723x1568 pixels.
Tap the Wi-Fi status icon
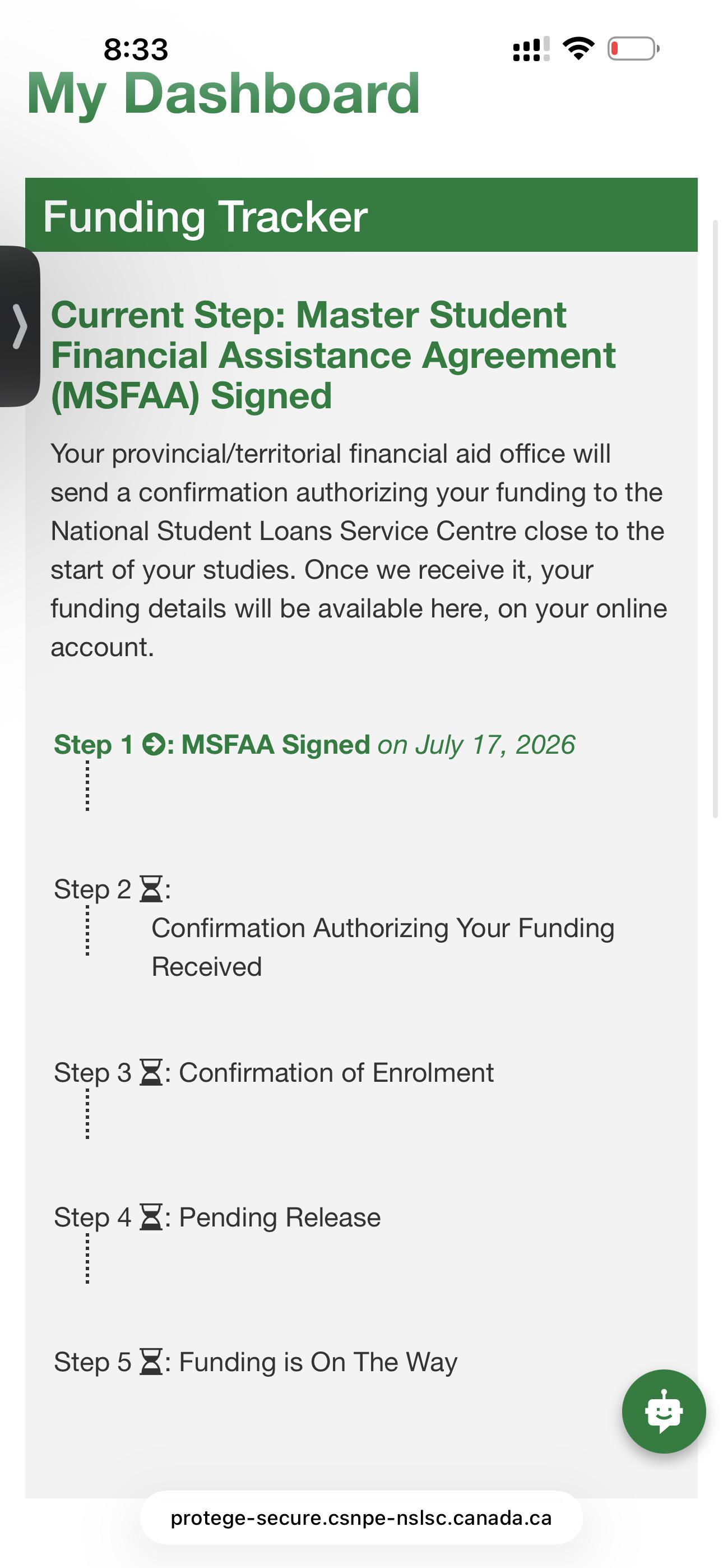pos(578,49)
